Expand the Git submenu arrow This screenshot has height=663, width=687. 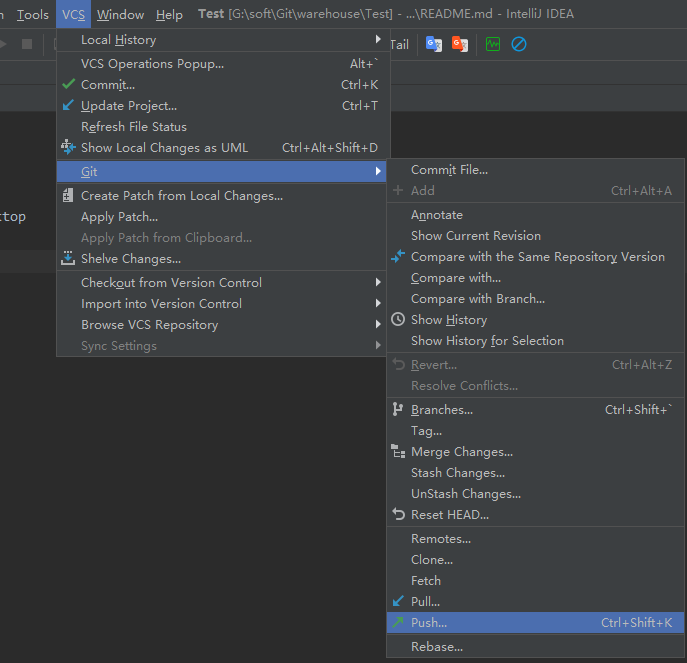tap(378, 171)
